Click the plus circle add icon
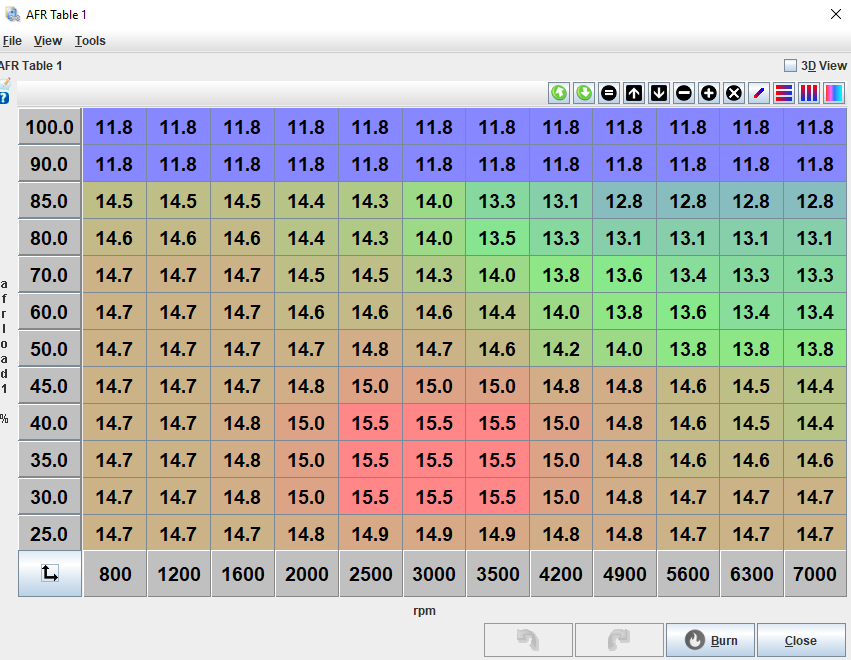This screenshot has height=660, width=851. [x=709, y=93]
